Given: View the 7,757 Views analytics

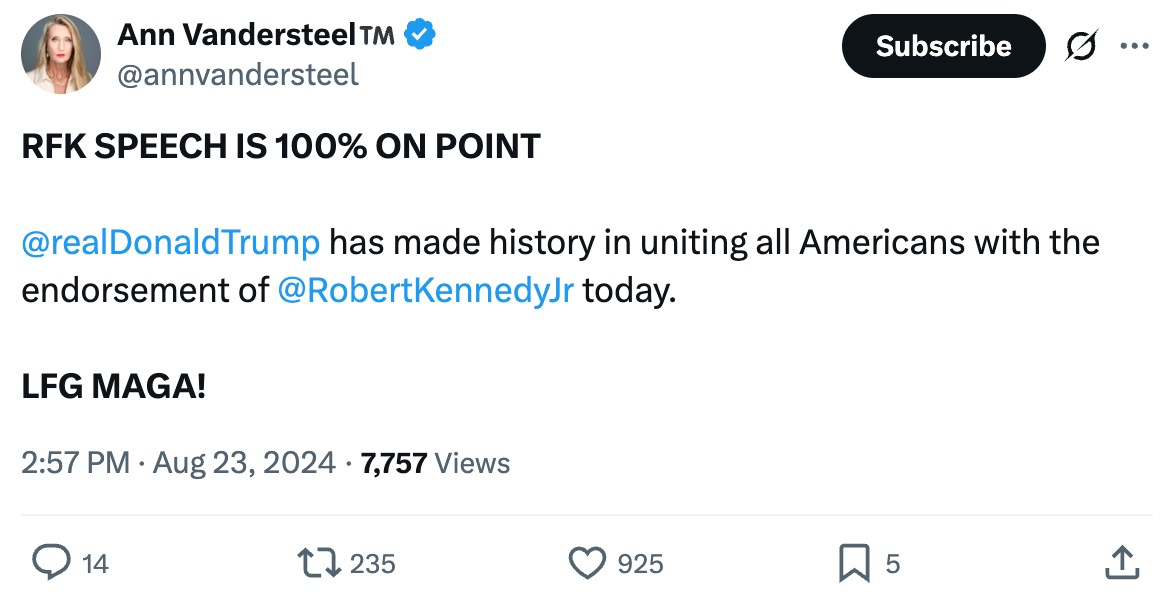Looking at the screenshot, I should (435, 463).
